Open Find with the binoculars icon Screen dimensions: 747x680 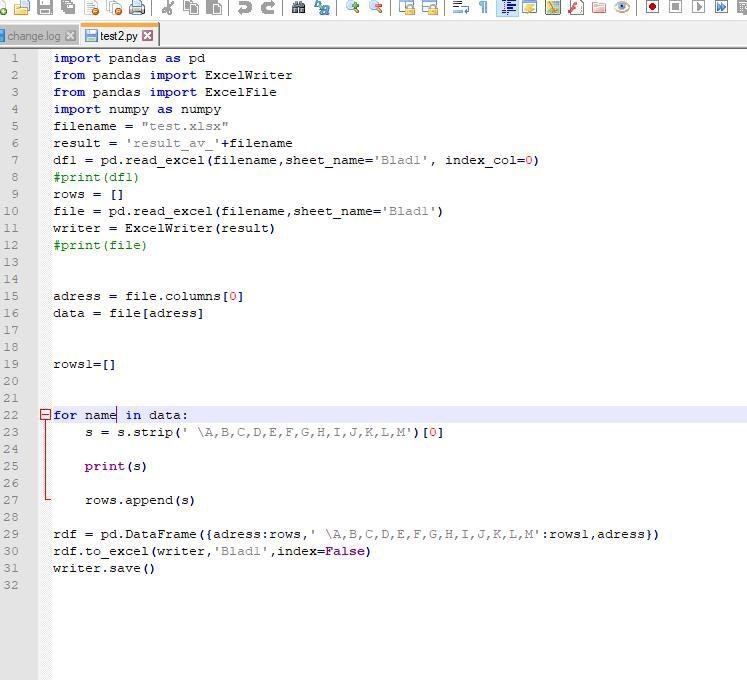pos(298,7)
